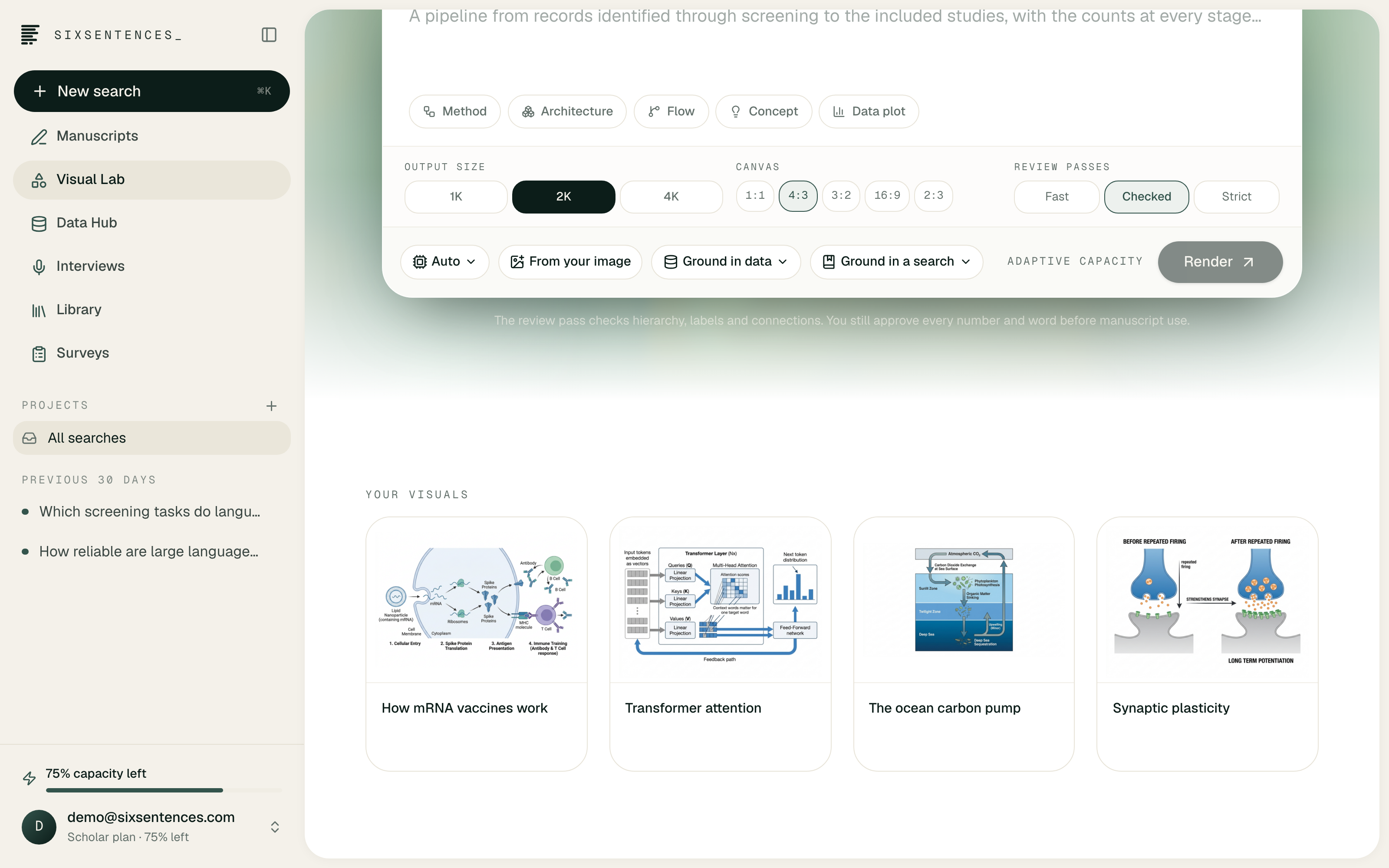Select 1K output size
The image size is (1389, 868).
[456, 197]
